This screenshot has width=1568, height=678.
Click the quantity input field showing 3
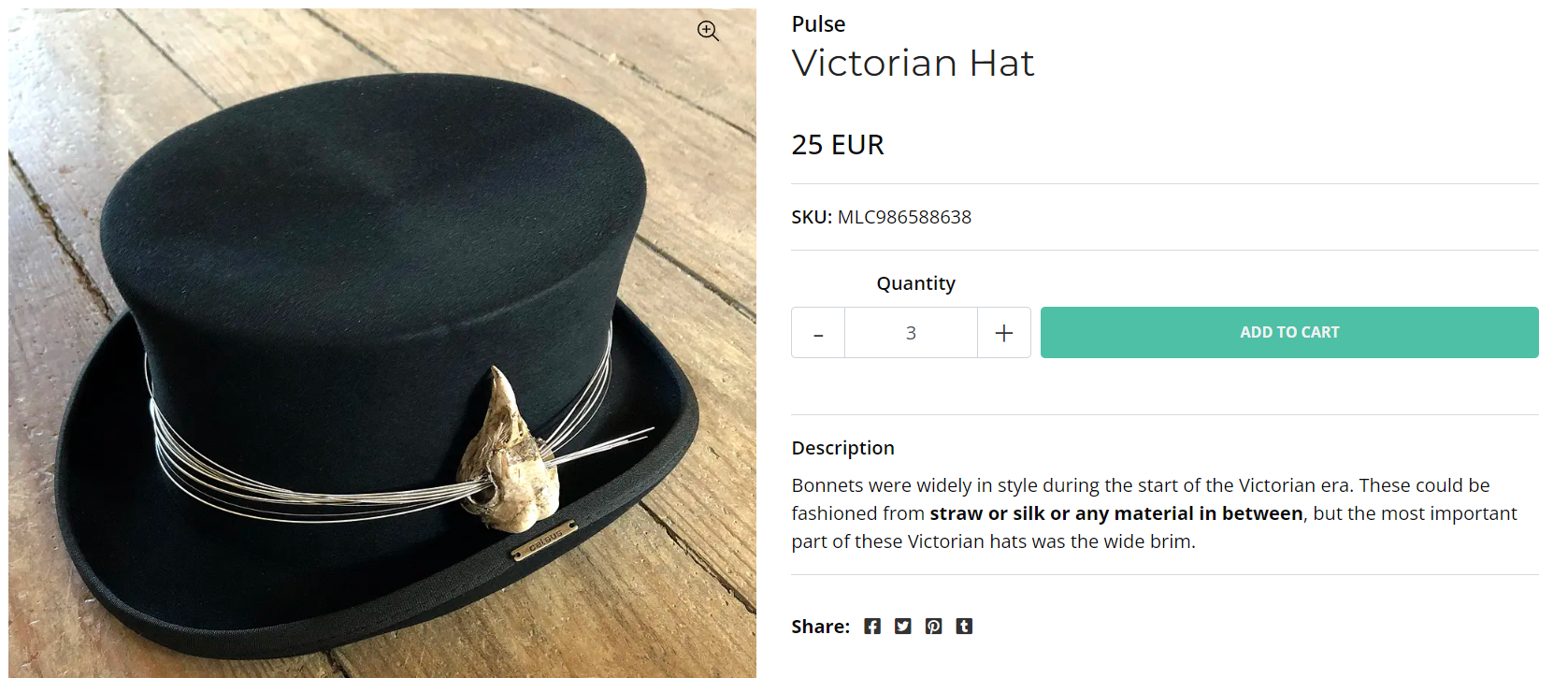pos(911,333)
